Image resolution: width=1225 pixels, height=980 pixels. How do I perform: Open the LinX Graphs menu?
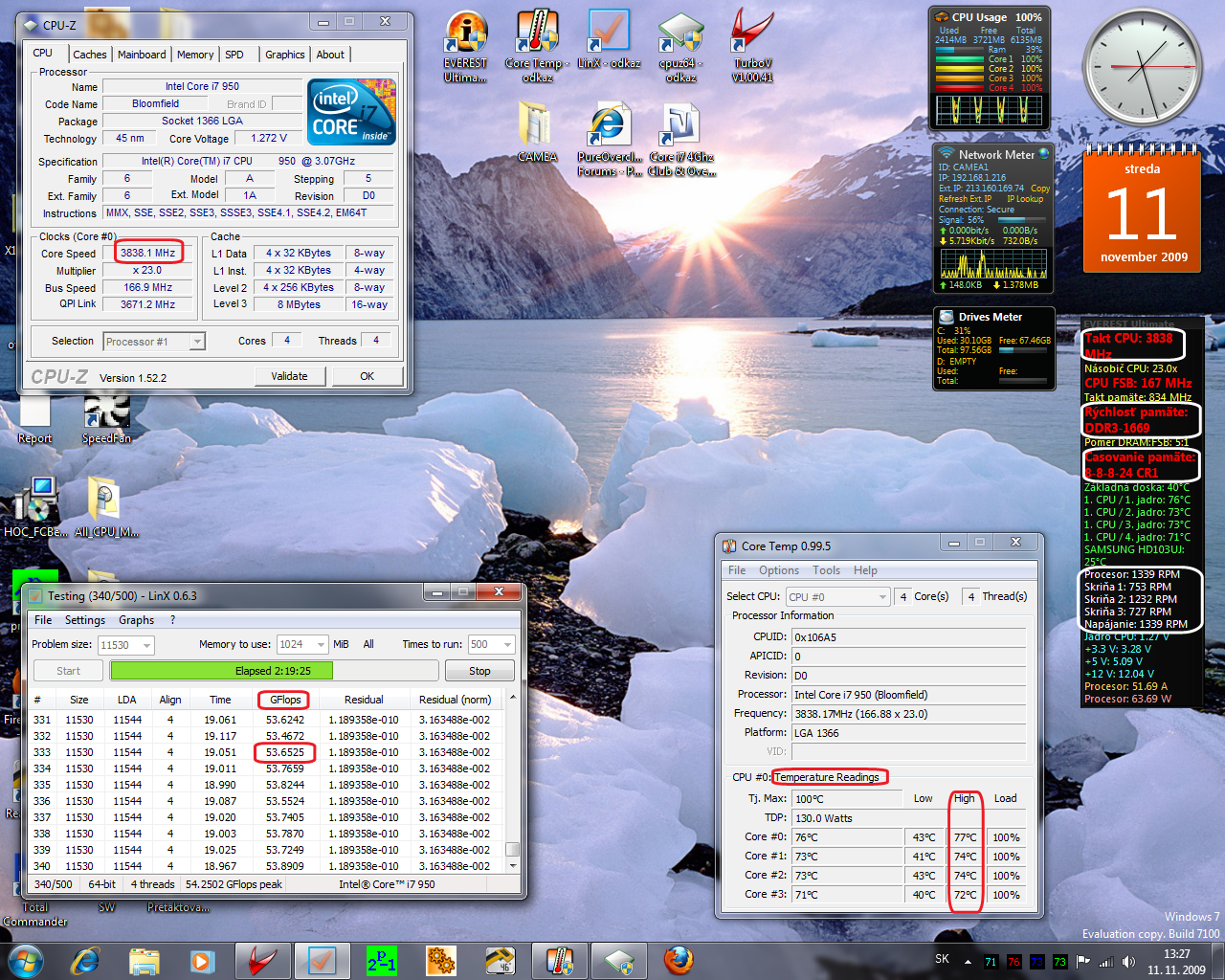pos(136,620)
